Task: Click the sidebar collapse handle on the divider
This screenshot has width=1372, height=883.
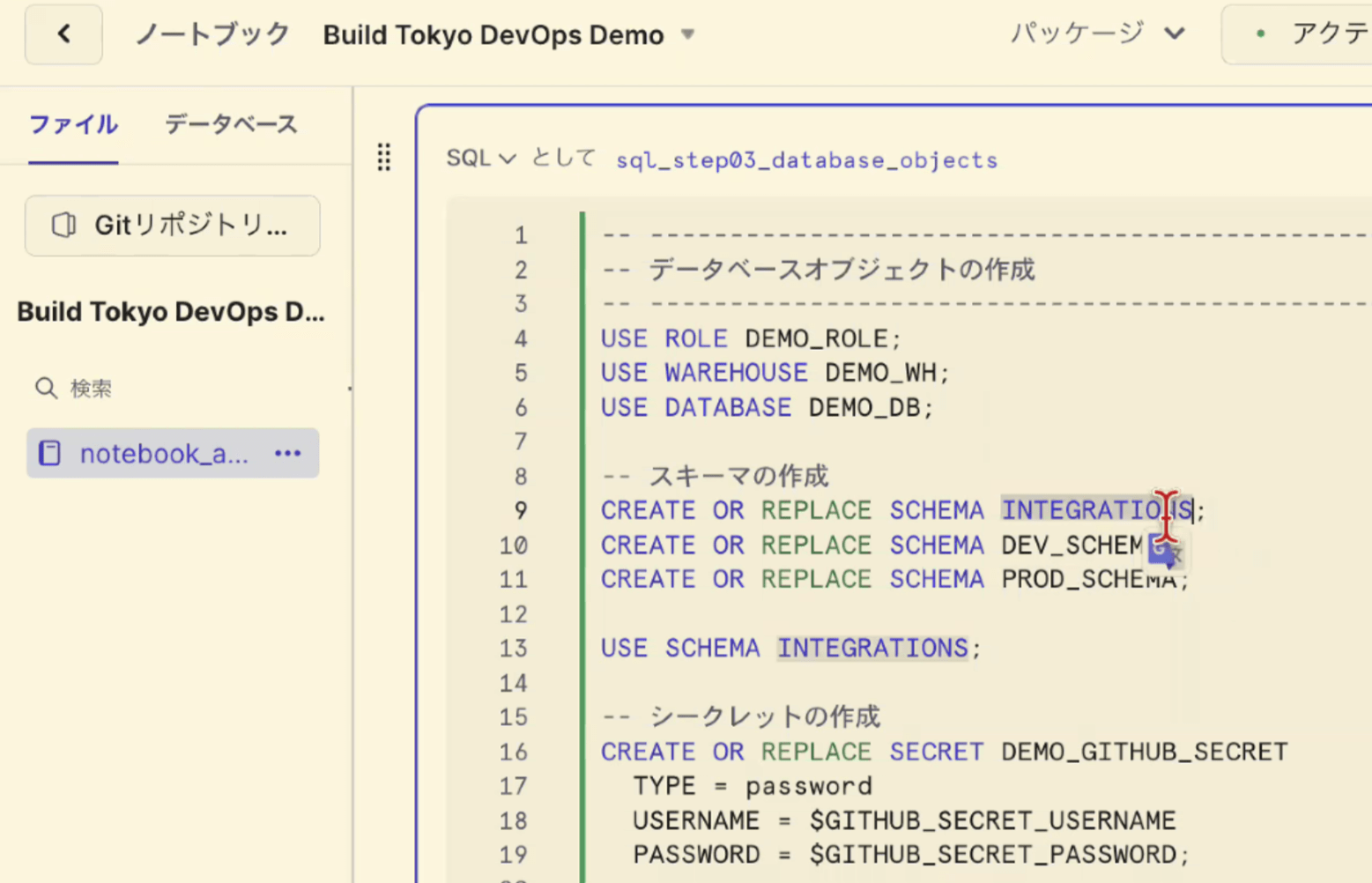Action: [x=350, y=389]
